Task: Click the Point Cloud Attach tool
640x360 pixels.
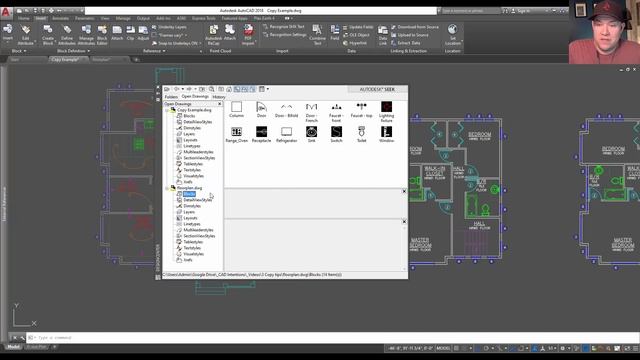Action: coord(230,33)
